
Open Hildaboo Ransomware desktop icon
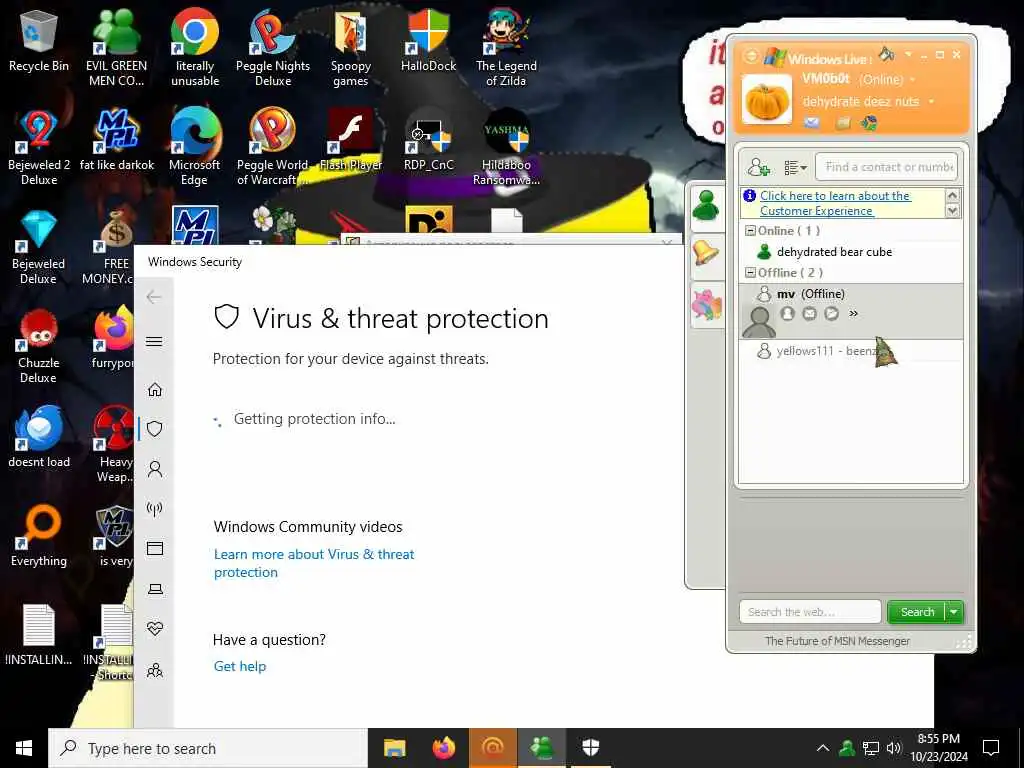[506, 148]
